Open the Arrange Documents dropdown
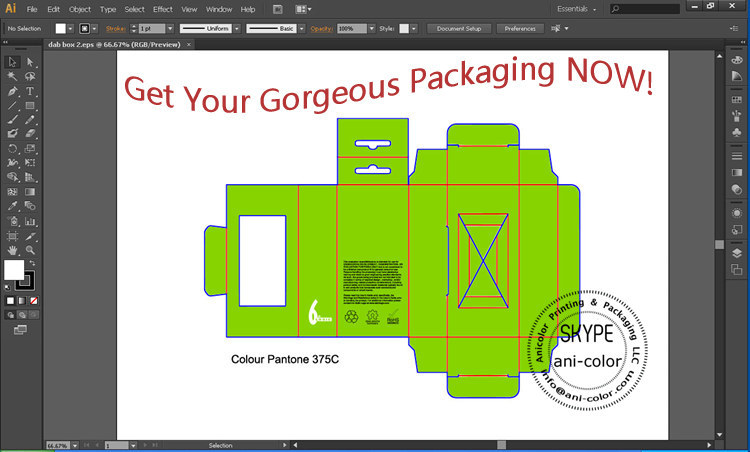Screen dimensions: 750x452 [303, 9]
